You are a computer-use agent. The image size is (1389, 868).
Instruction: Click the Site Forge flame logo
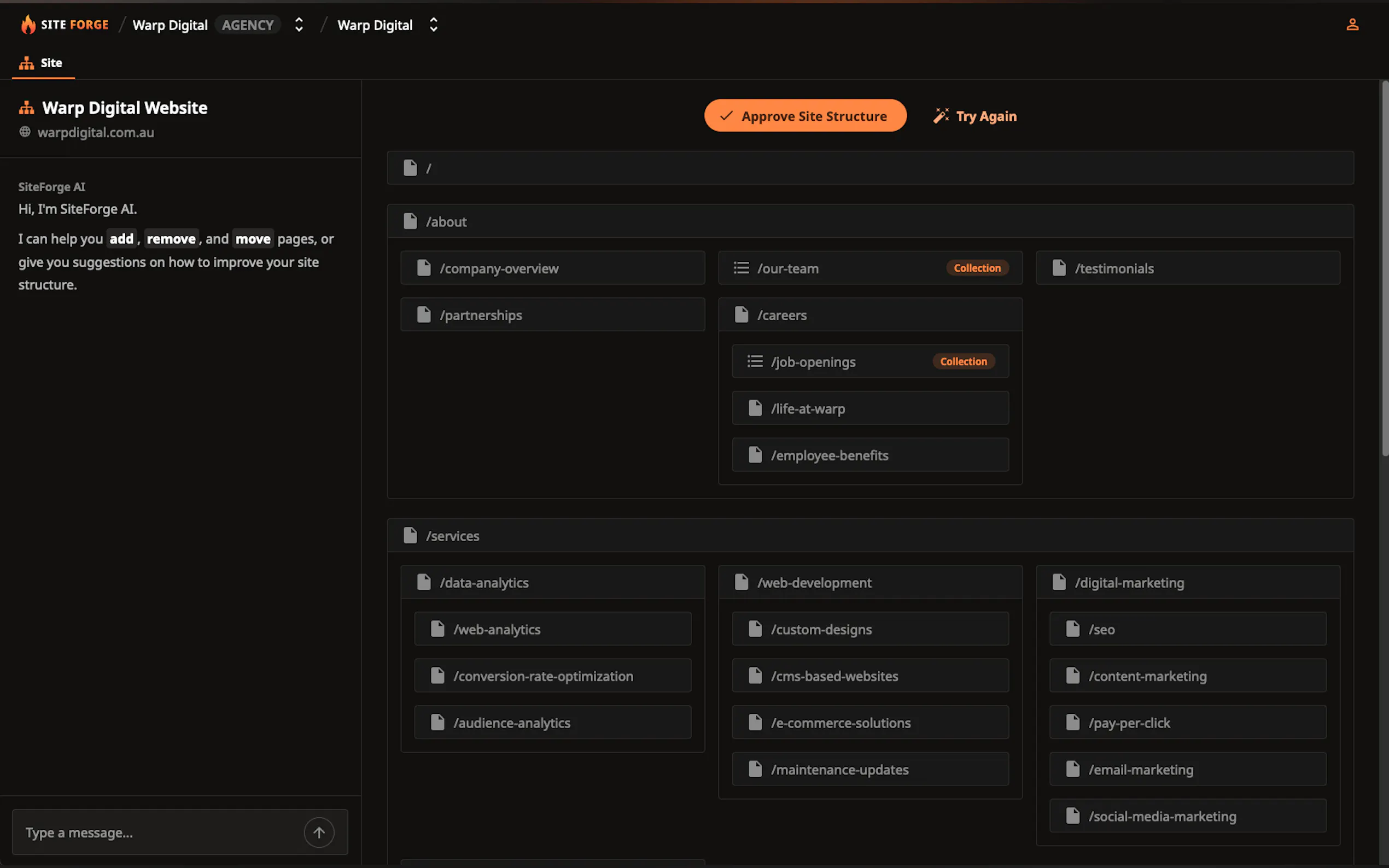(x=28, y=25)
